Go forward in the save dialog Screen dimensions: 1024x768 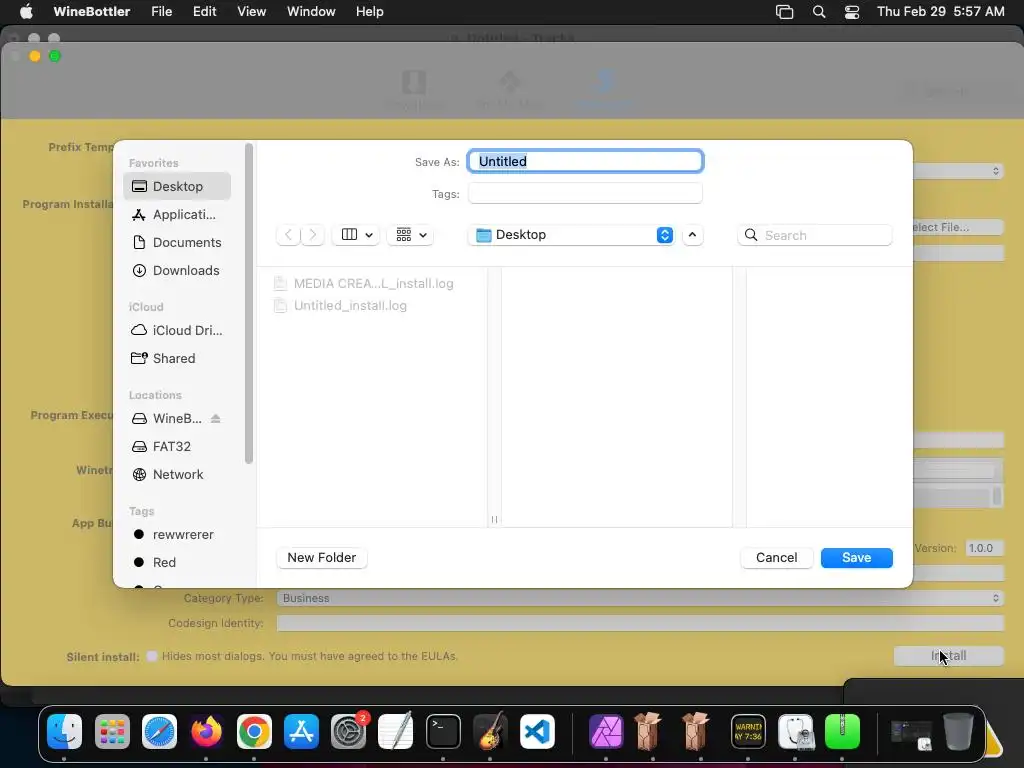click(313, 234)
